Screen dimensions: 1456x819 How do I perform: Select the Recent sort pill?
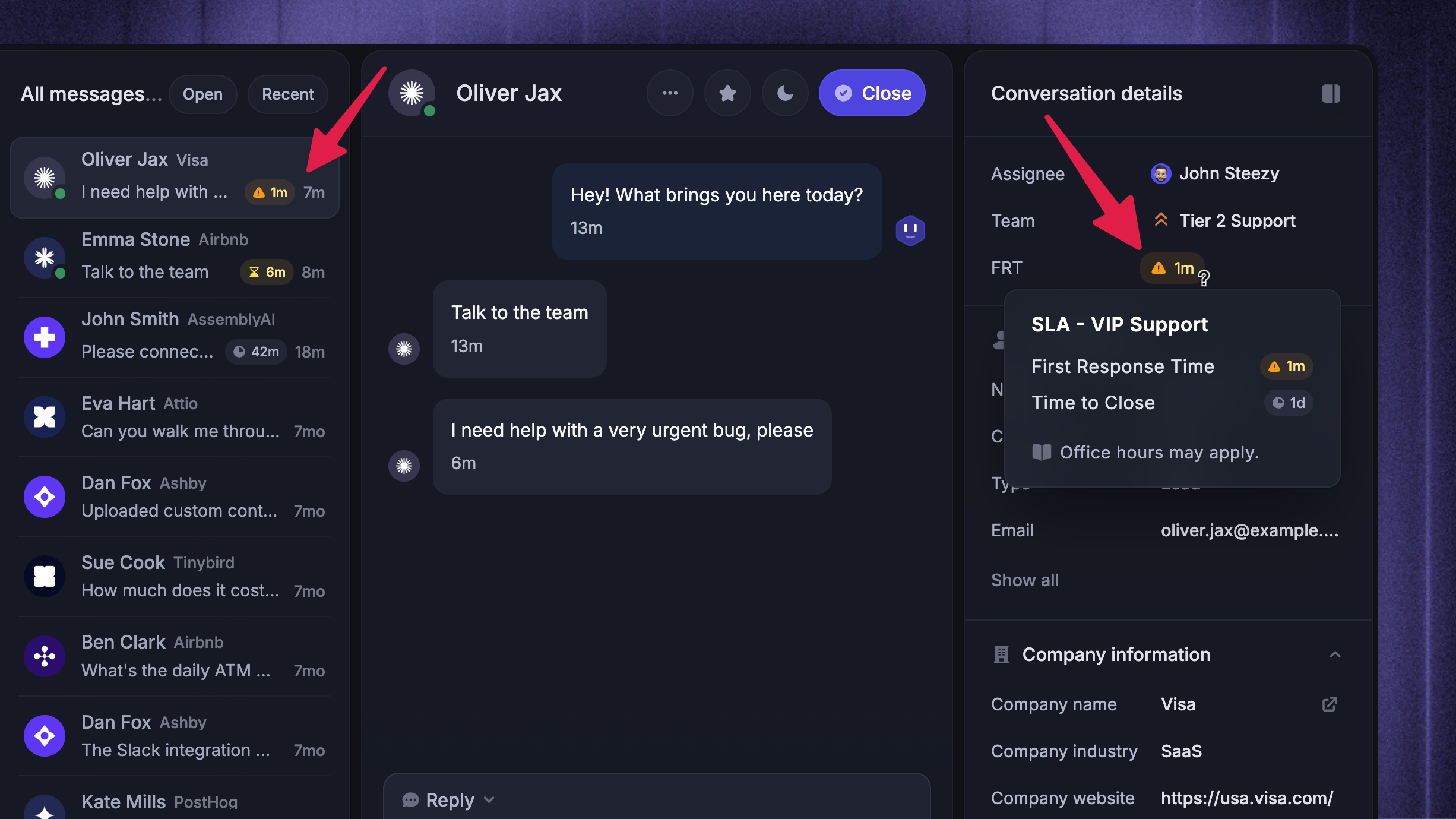[287, 94]
